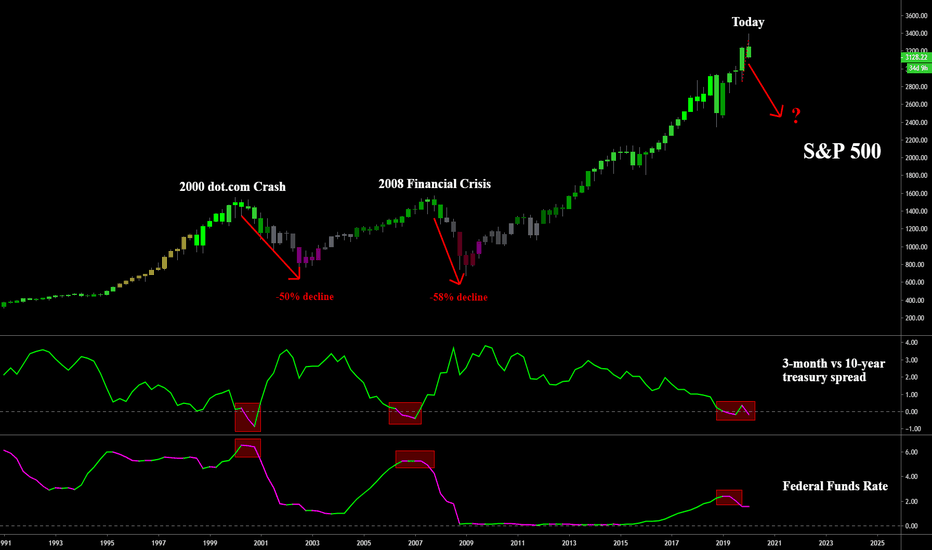The image size is (932, 550).
Task: Click 1800.00 on the price axis
Action: tap(916, 175)
